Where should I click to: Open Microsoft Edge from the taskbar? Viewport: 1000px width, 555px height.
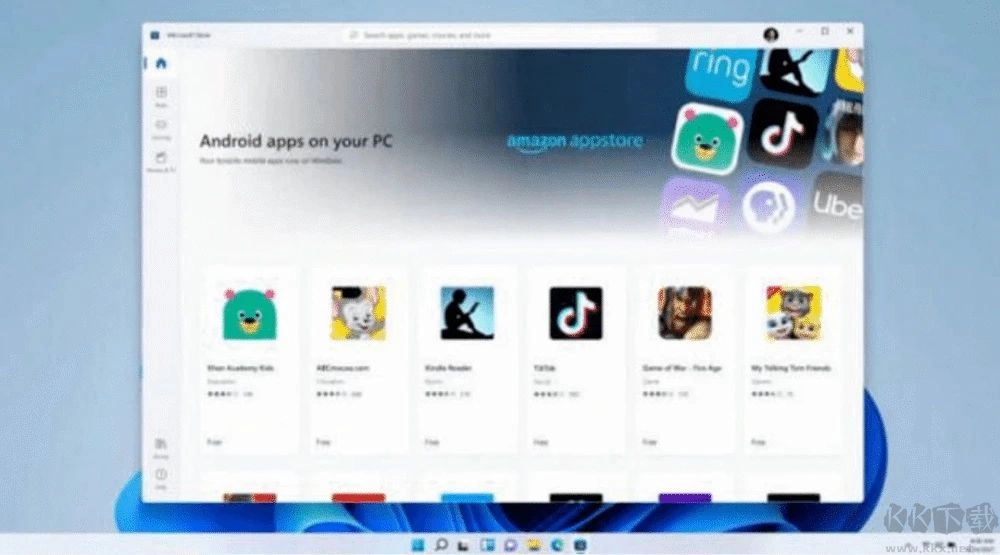coord(557,544)
